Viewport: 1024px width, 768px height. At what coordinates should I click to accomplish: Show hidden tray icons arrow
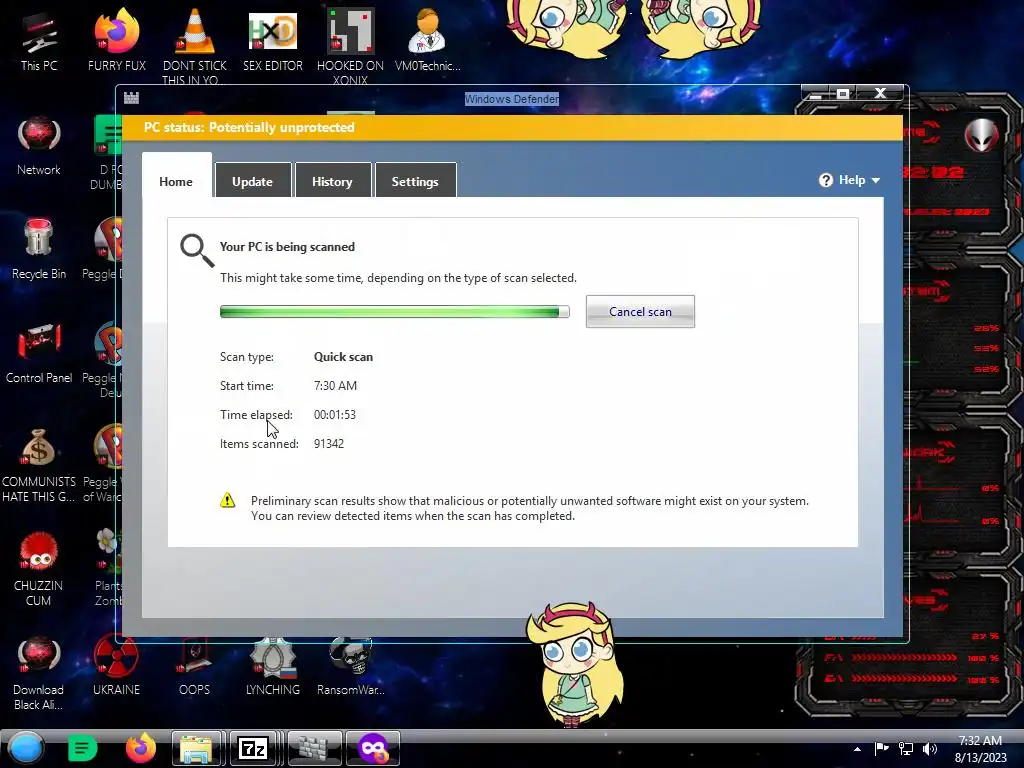pyautogui.click(x=857, y=749)
